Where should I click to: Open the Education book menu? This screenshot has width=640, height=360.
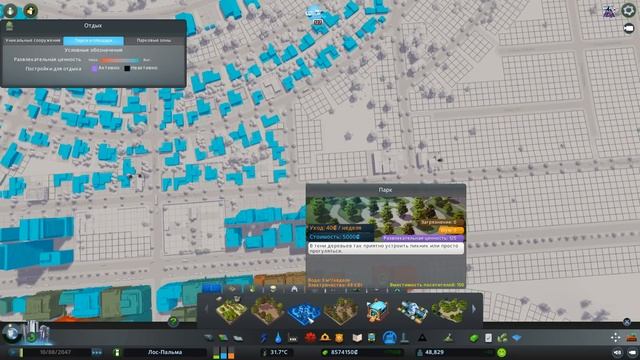(x=357, y=338)
